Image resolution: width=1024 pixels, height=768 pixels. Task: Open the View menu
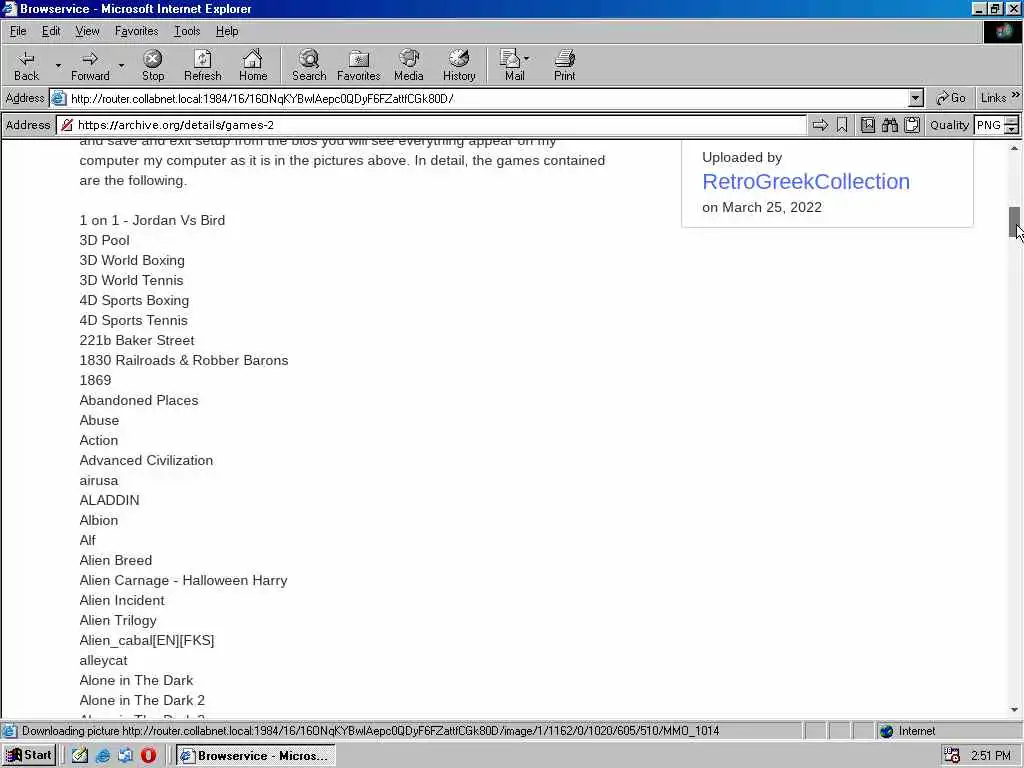pyautogui.click(x=87, y=31)
